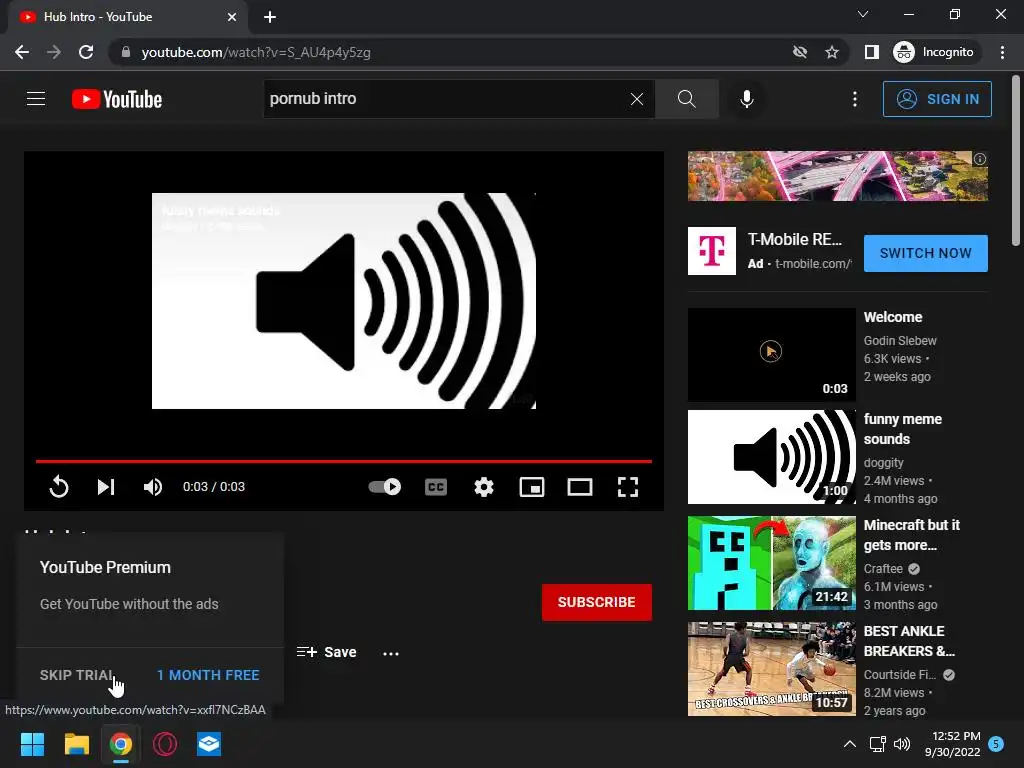Bookmark this page with the star icon

[831, 52]
